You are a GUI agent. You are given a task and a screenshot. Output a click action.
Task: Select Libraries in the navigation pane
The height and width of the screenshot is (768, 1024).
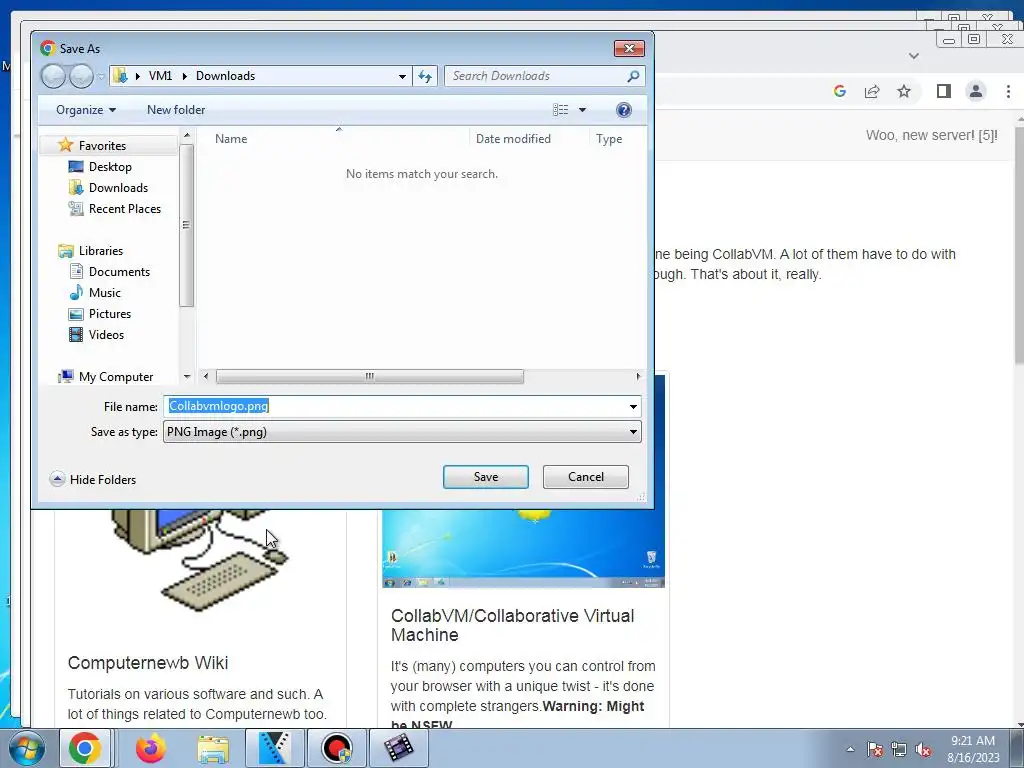[101, 251]
